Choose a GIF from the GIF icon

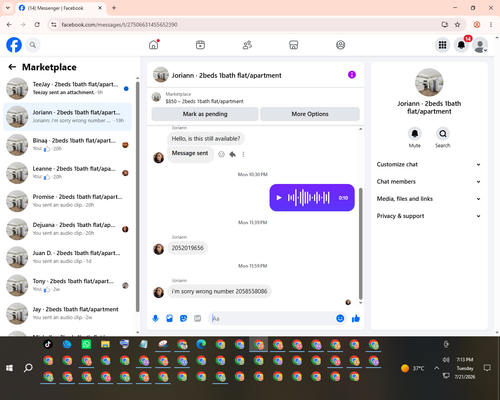[x=198, y=318]
